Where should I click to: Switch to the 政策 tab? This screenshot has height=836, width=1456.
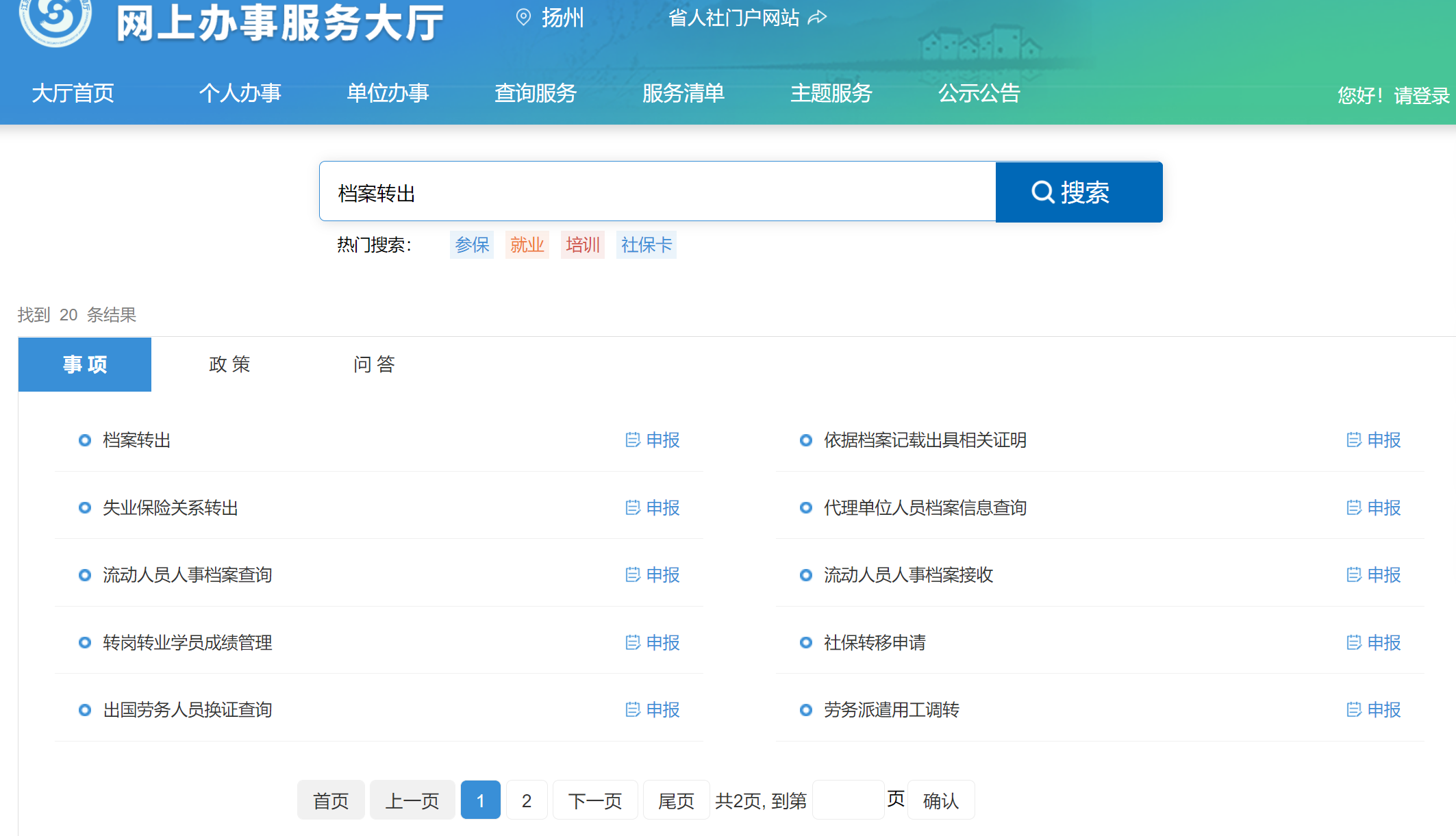pos(229,364)
